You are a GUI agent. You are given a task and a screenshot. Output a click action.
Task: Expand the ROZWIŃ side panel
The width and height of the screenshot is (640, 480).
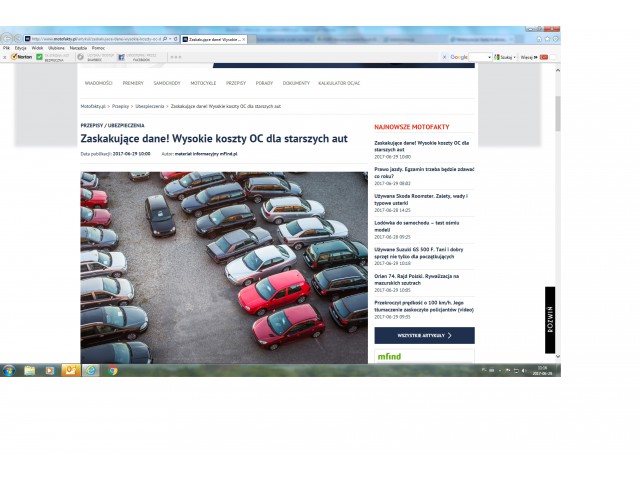click(x=549, y=320)
